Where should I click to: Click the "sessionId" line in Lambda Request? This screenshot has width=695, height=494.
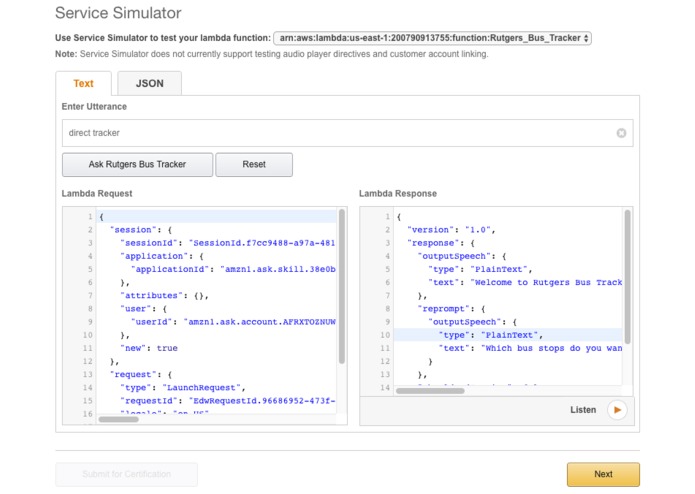tap(228, 243)
